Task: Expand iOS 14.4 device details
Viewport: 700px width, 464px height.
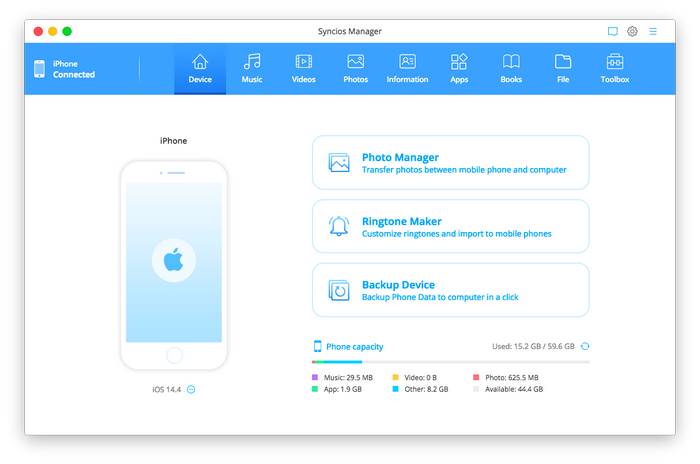Action: tap(191, 389)
